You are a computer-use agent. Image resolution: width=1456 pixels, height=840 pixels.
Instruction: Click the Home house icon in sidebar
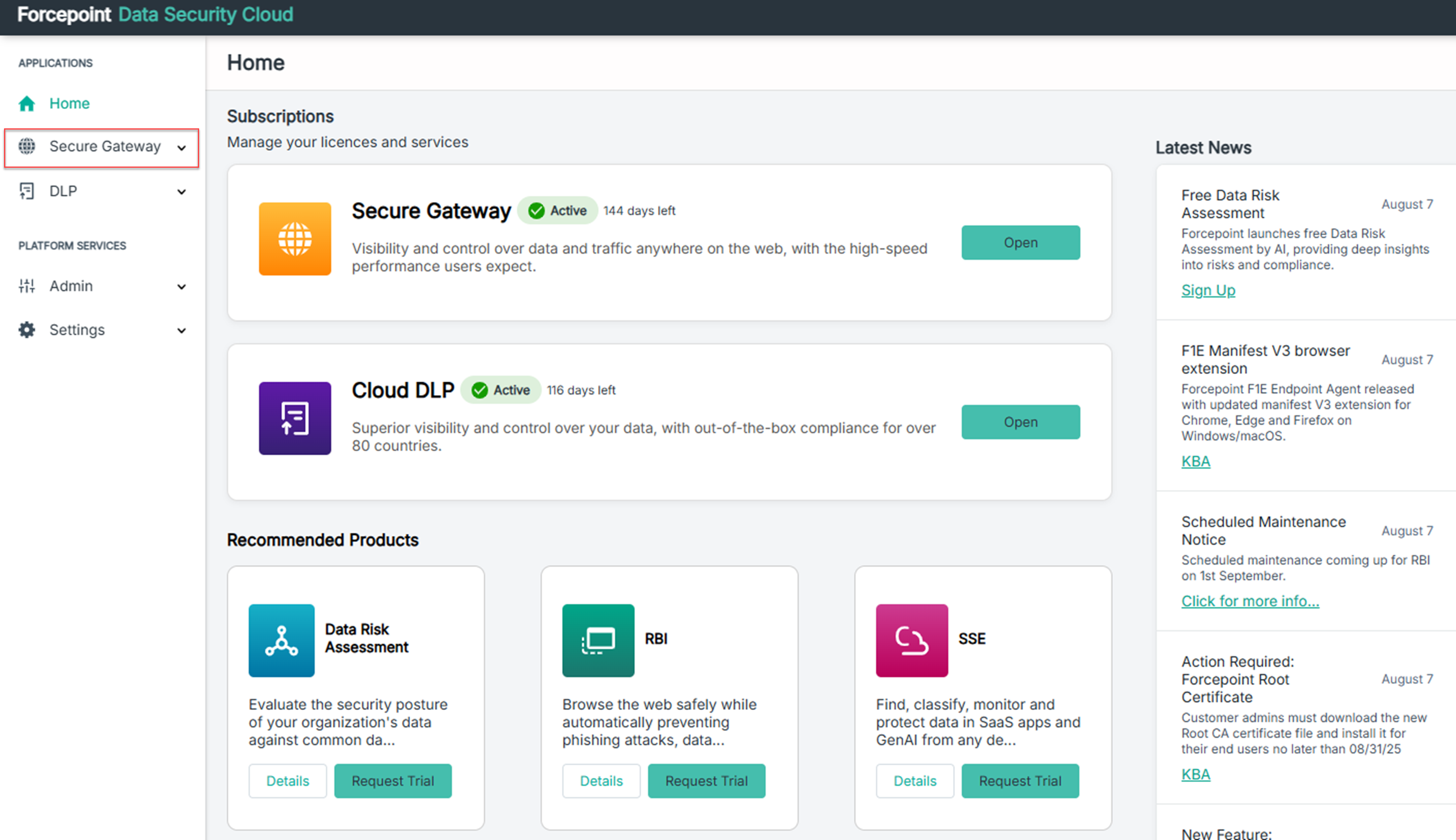pyautogui.click(x=26, y=103)
